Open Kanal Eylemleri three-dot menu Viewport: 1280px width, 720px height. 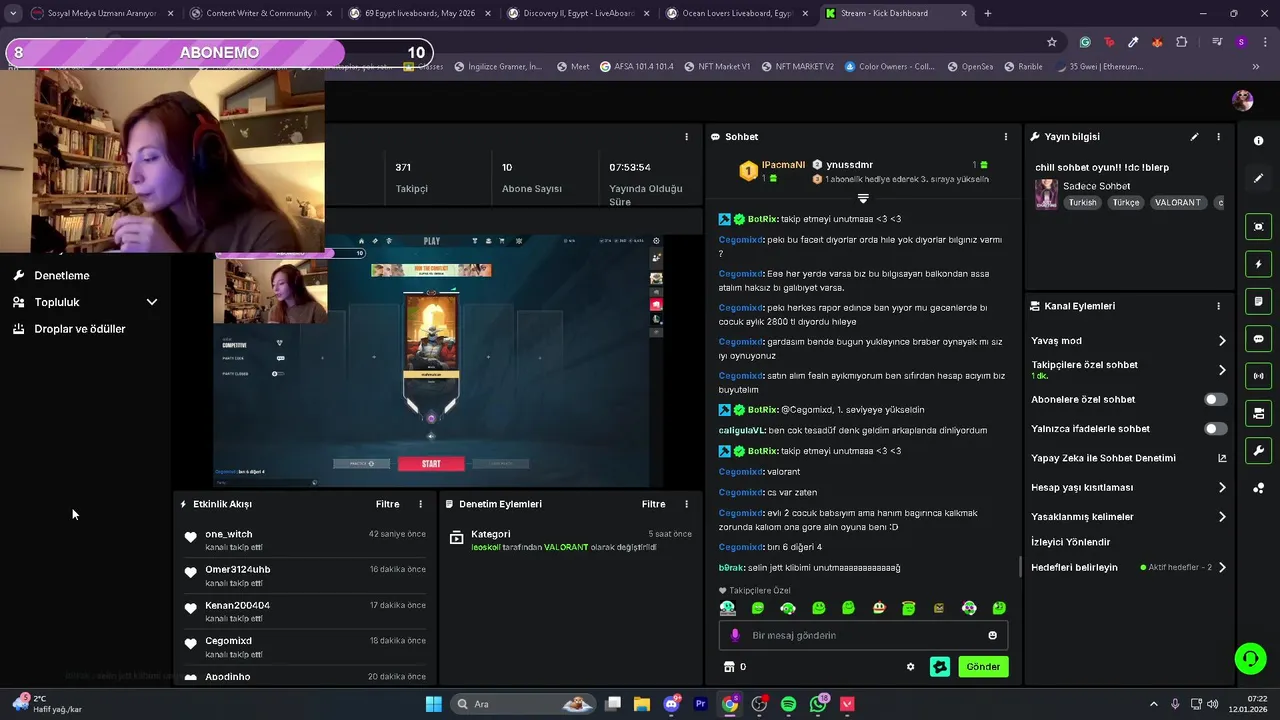coord(1218,306)
